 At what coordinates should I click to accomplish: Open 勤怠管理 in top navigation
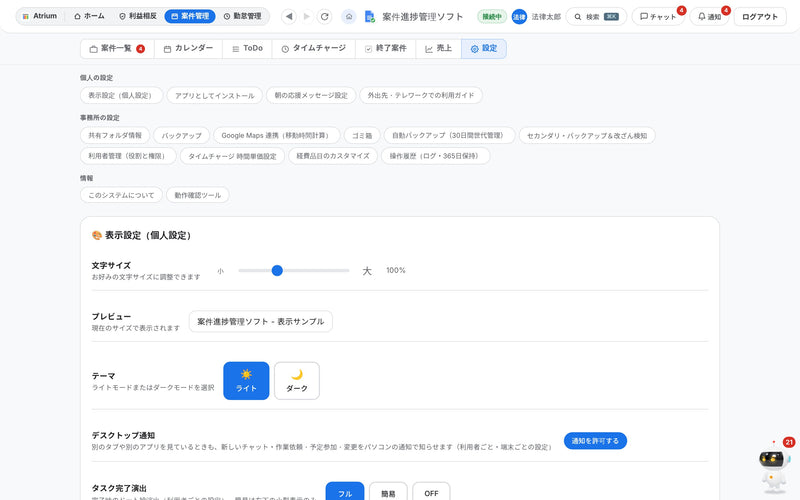click(242, 16)
